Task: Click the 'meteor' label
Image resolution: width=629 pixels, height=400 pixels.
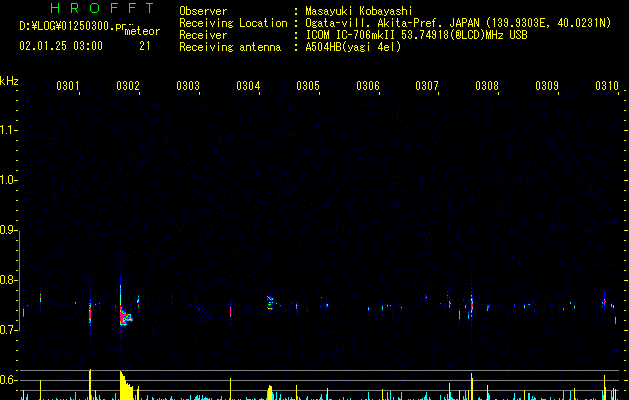Action: (142, 31)
